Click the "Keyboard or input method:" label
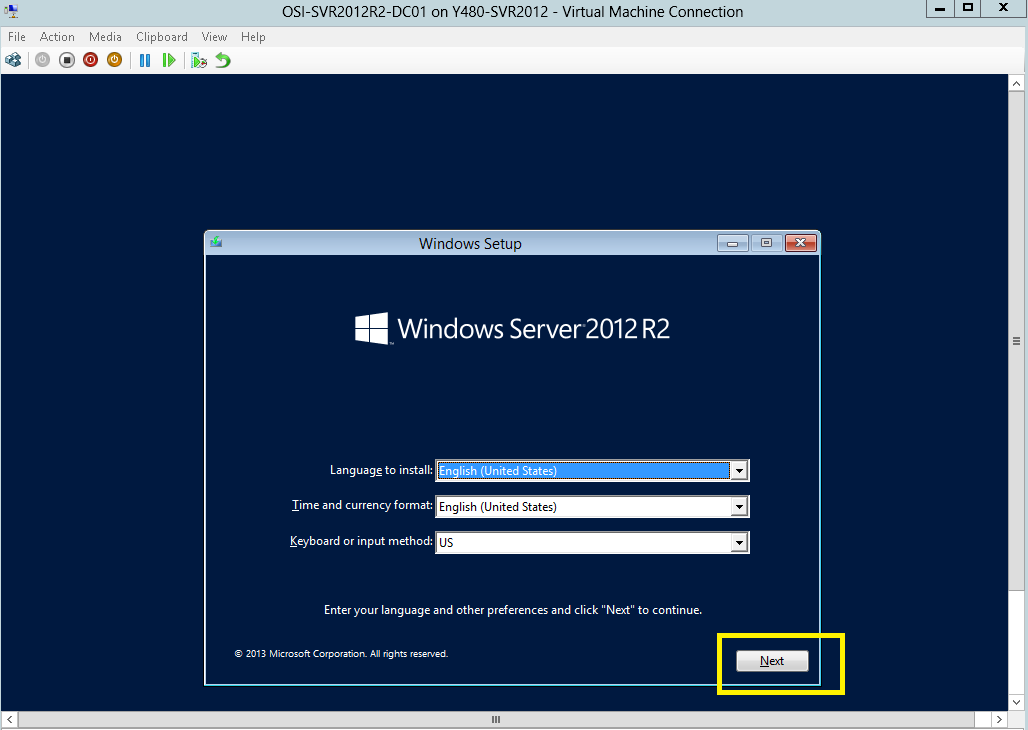Screen dimensions: 1028x730 [x=361, y=541]
